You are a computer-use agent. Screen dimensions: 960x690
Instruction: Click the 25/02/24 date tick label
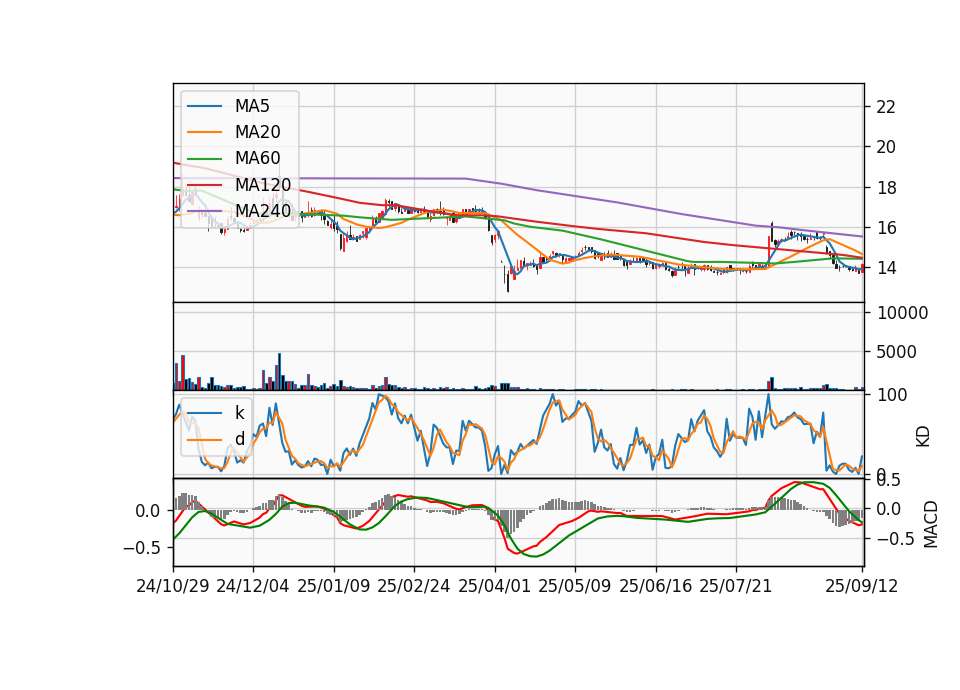pos(414,586)
